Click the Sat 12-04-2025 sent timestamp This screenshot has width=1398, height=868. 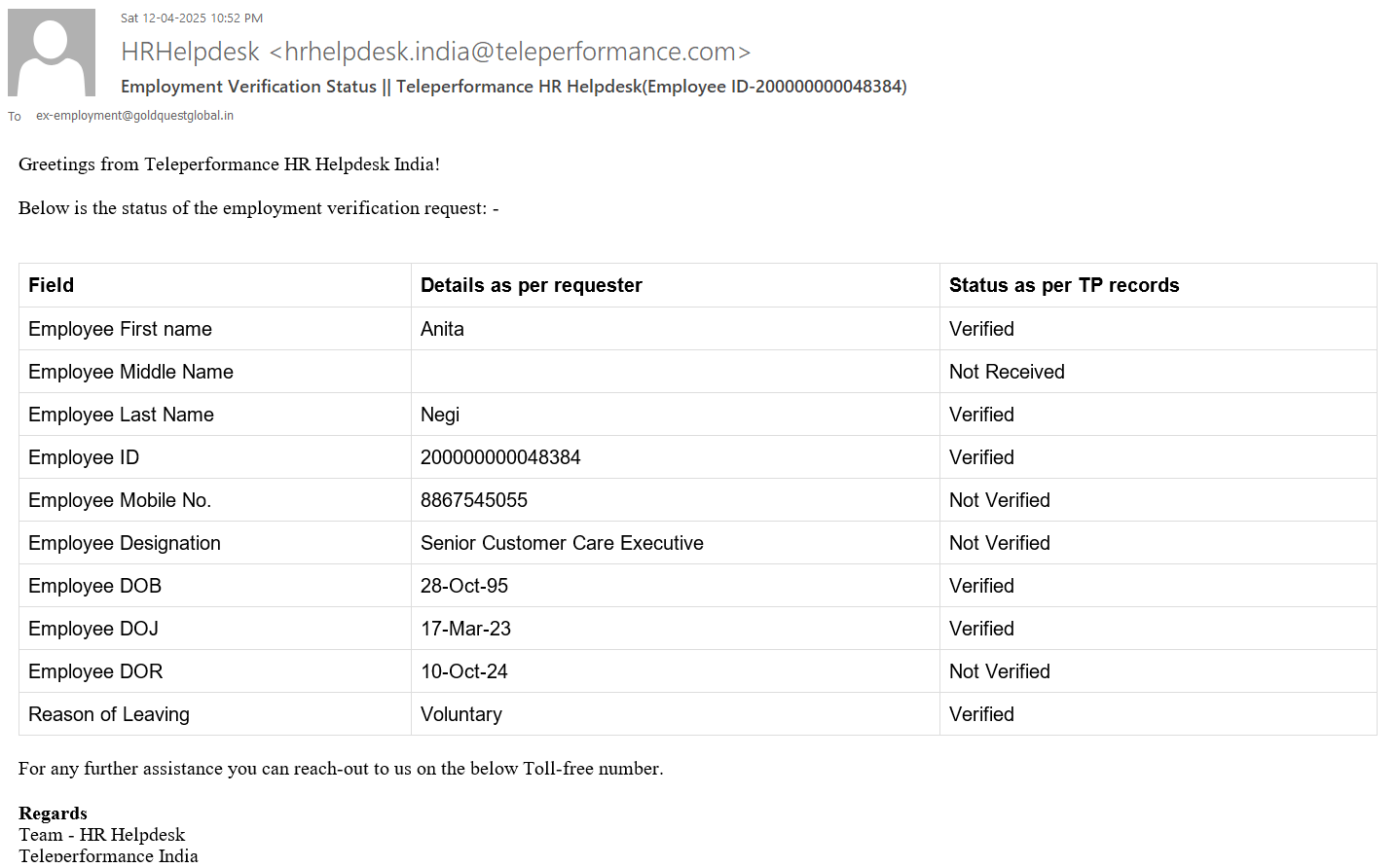(x=192, y=18)
